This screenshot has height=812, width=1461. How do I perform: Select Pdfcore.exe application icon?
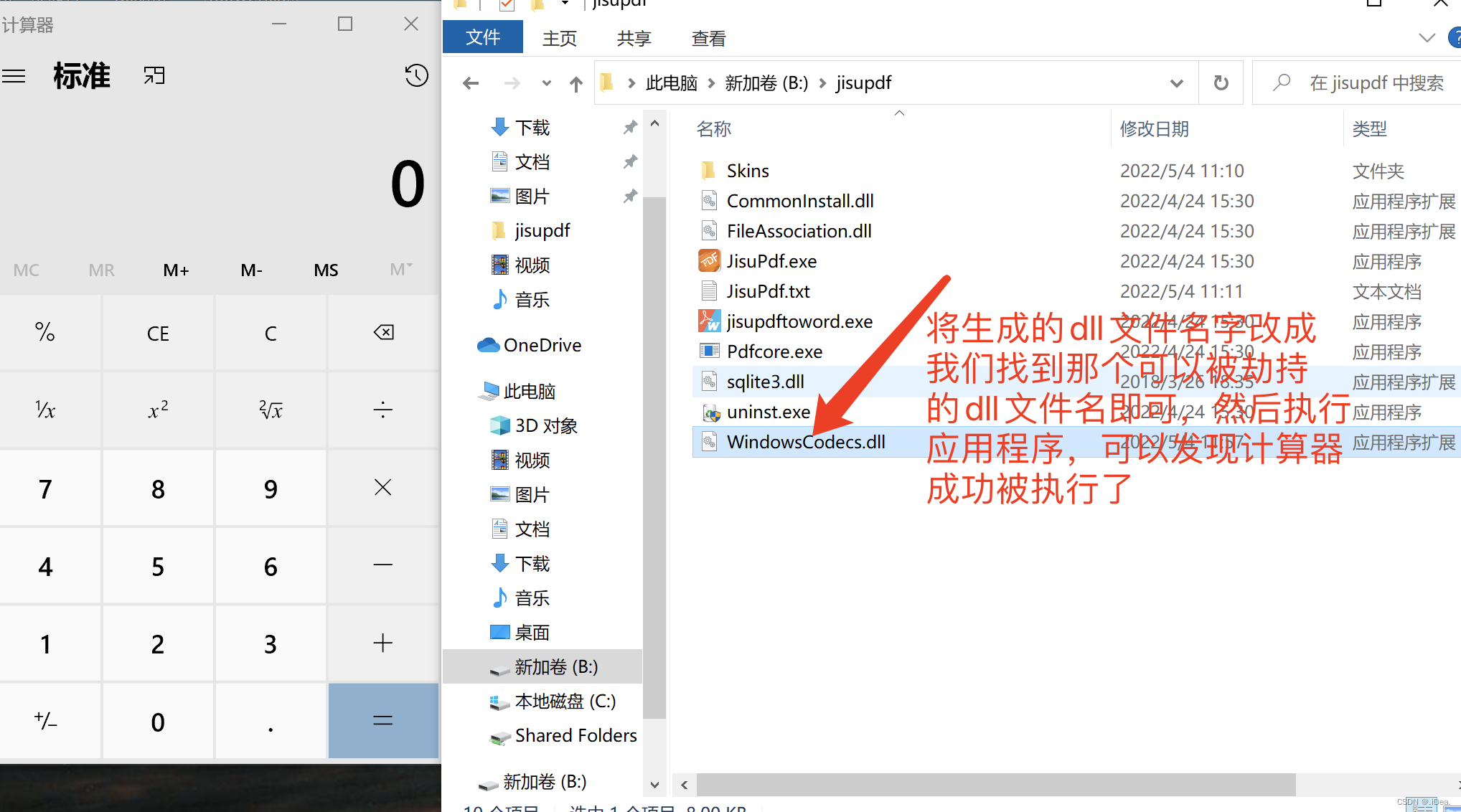click(x=709, y=351)
